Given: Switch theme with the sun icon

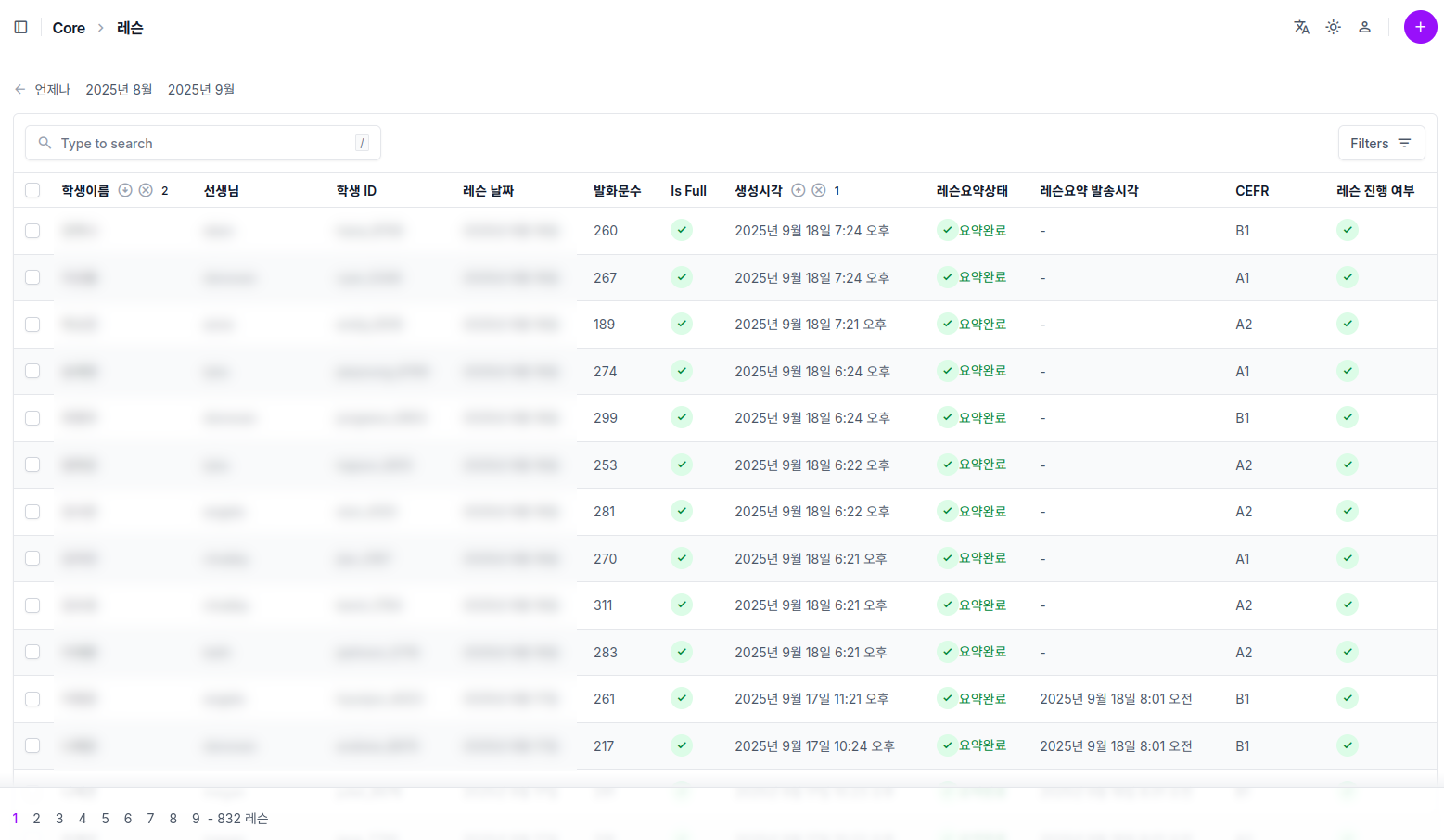Looking at the screenshot, I should coord(1333,28).
